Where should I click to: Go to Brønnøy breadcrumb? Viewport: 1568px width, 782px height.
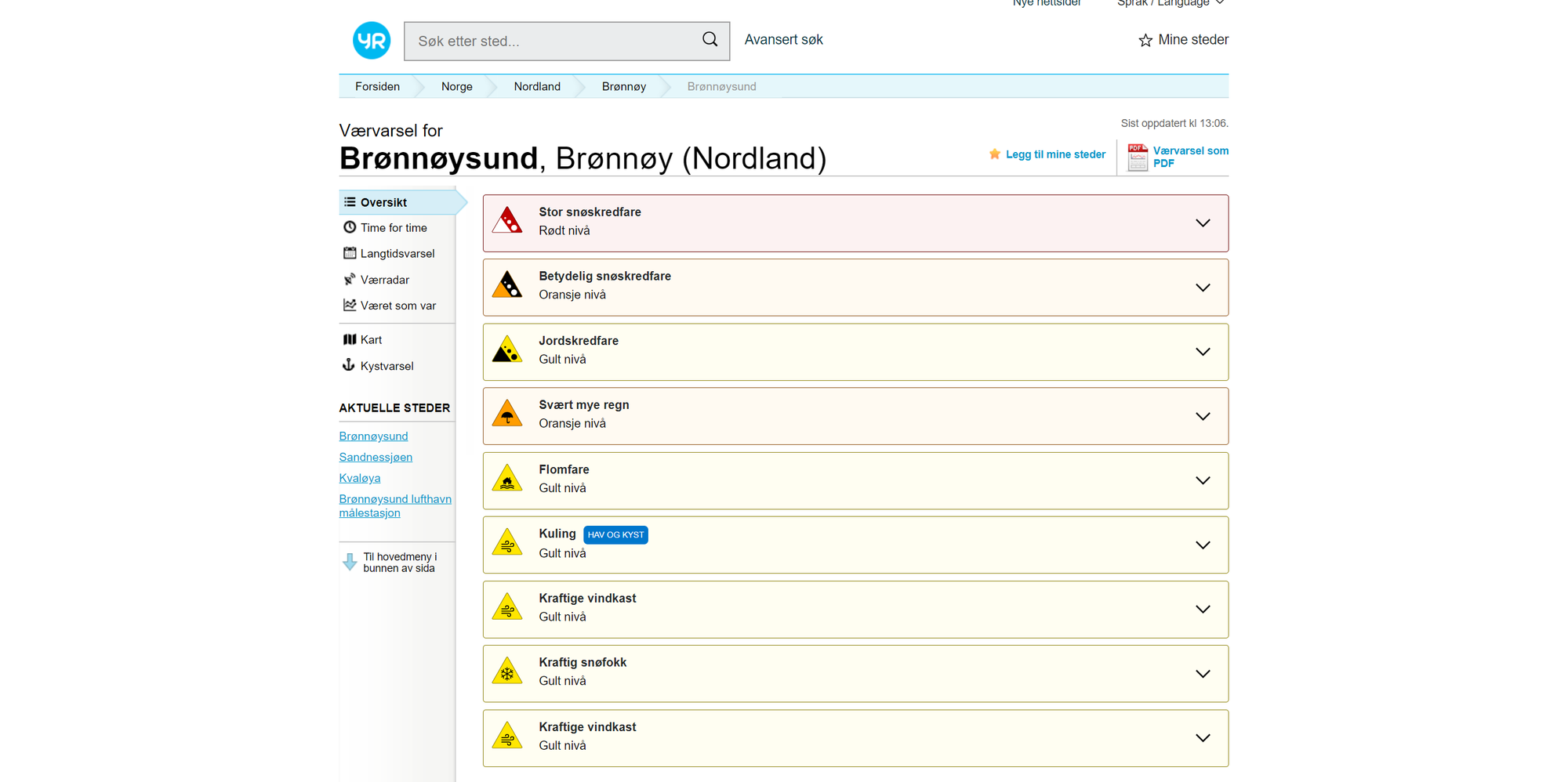624,86
